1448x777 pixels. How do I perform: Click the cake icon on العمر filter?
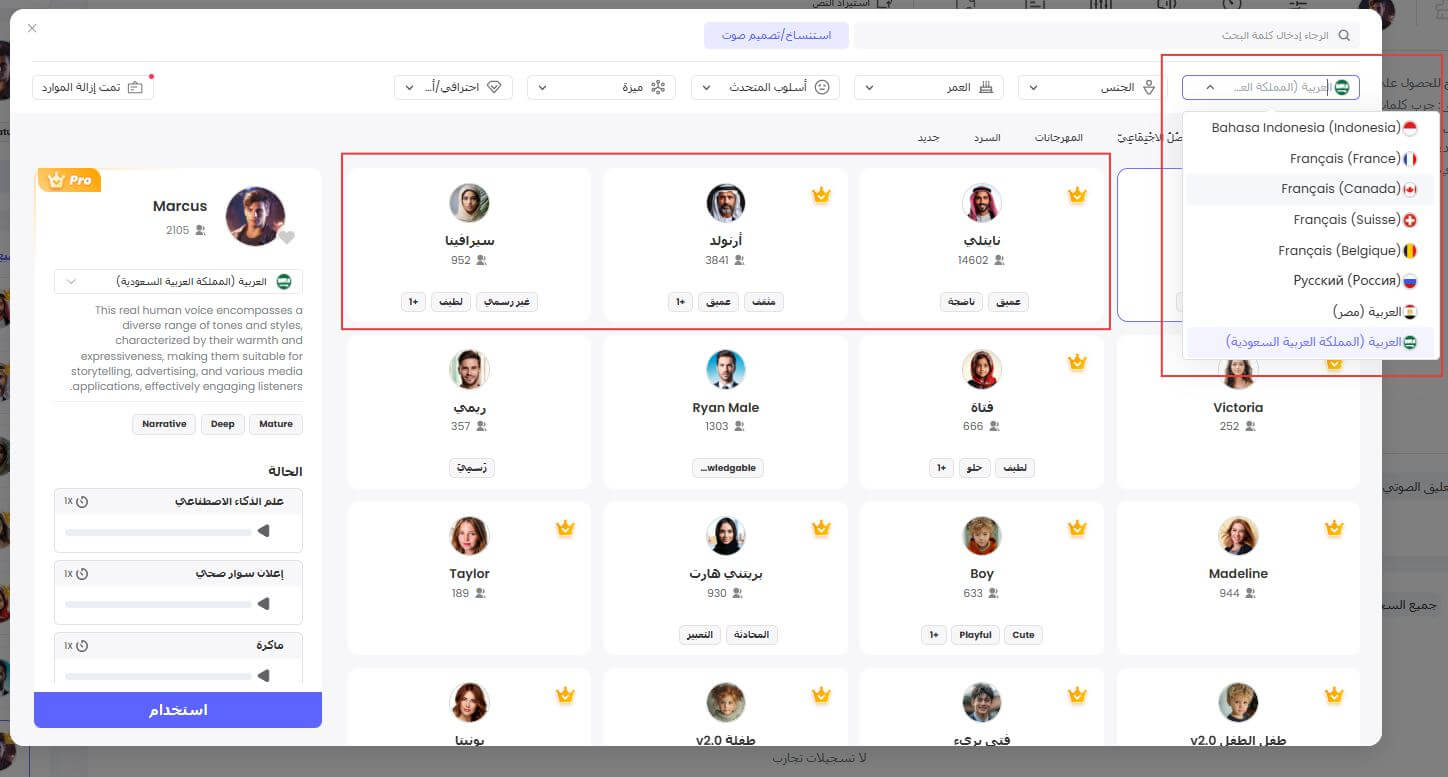[x=987, y=87]
